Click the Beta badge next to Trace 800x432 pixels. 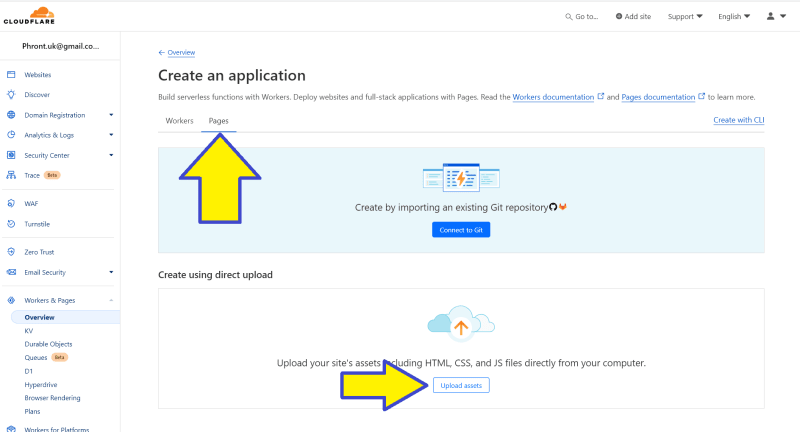tap(52, 175)
